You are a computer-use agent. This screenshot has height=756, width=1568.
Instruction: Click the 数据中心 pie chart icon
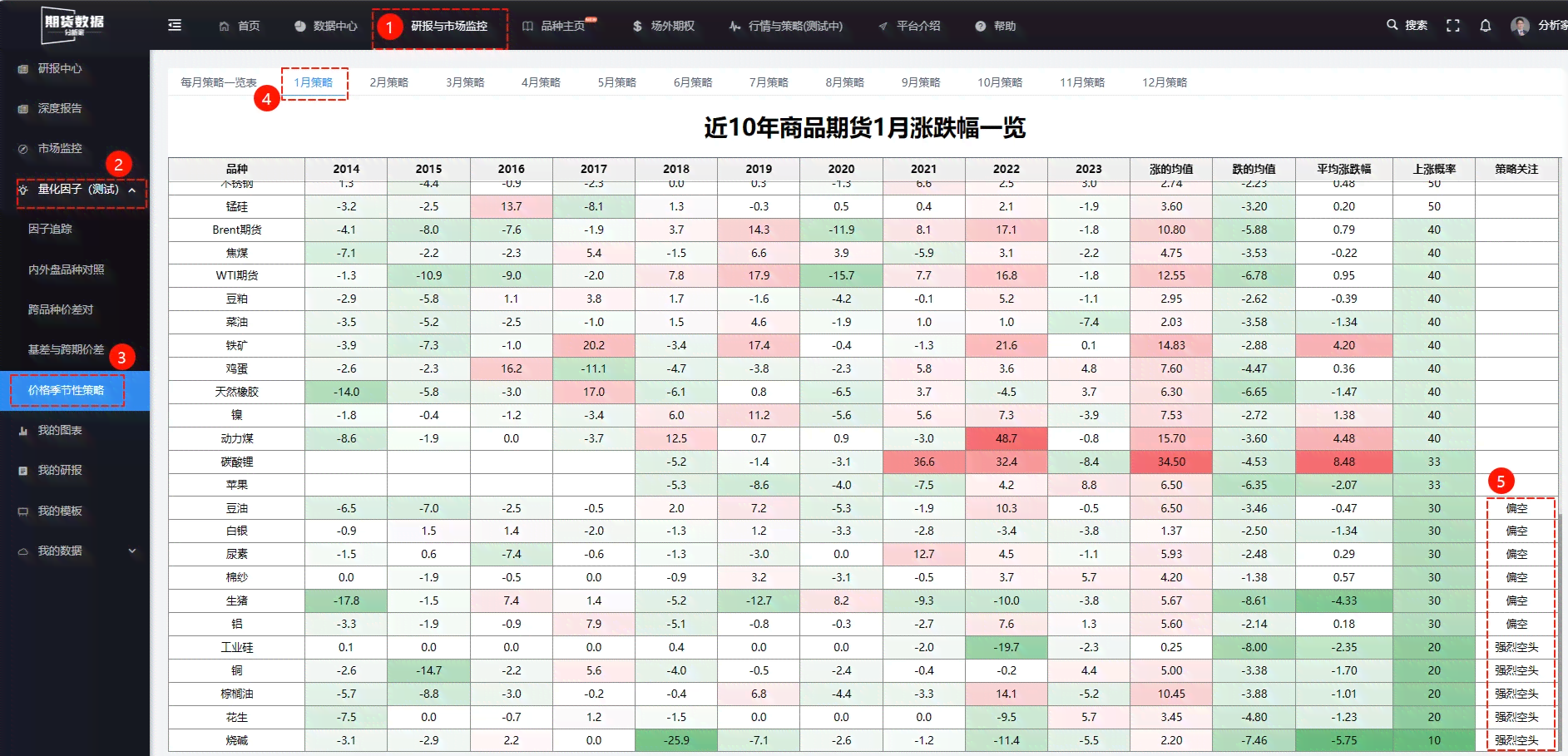tap(300, 26)
